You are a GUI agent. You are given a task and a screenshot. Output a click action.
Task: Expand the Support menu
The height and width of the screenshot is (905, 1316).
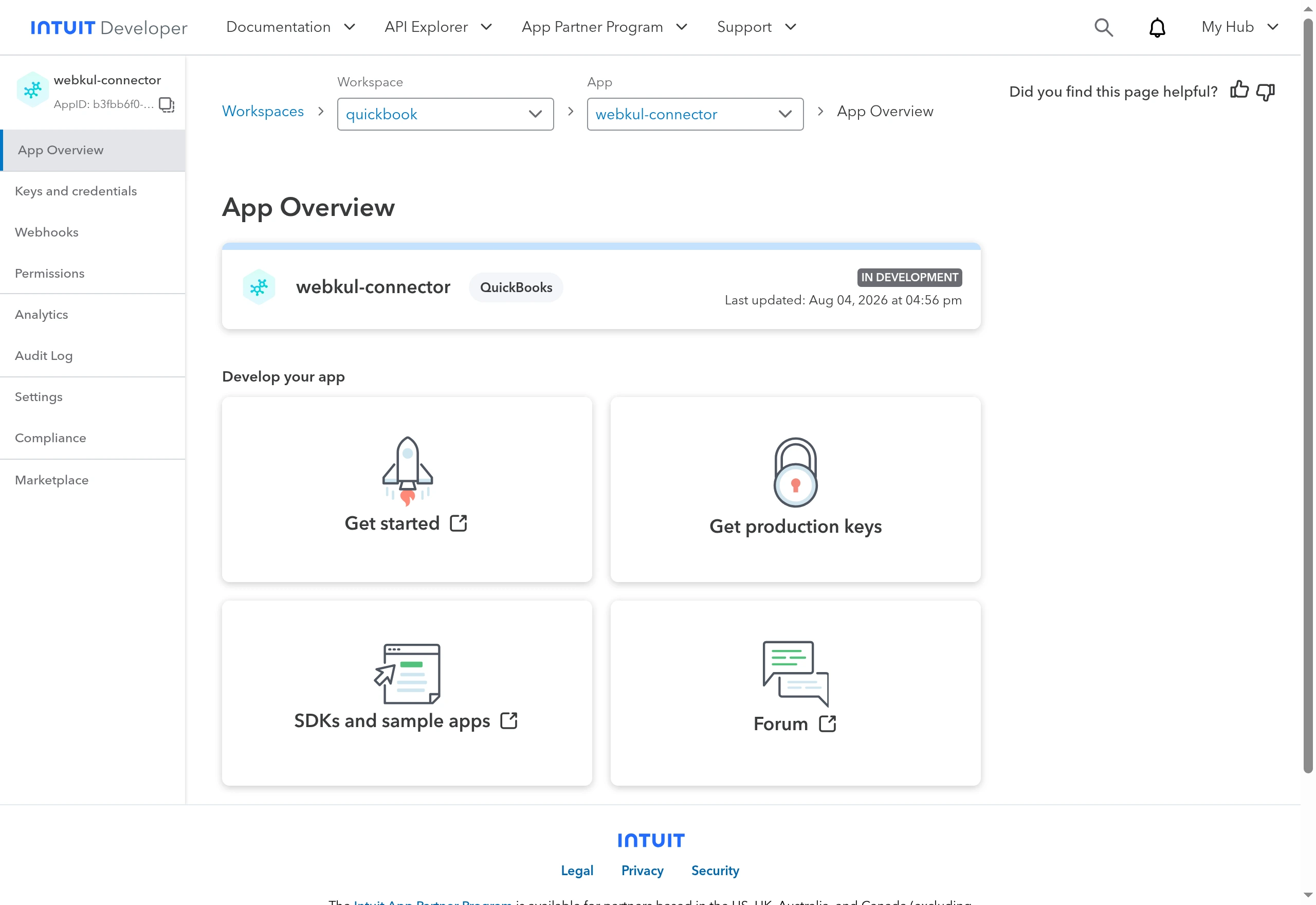point(756,27)
